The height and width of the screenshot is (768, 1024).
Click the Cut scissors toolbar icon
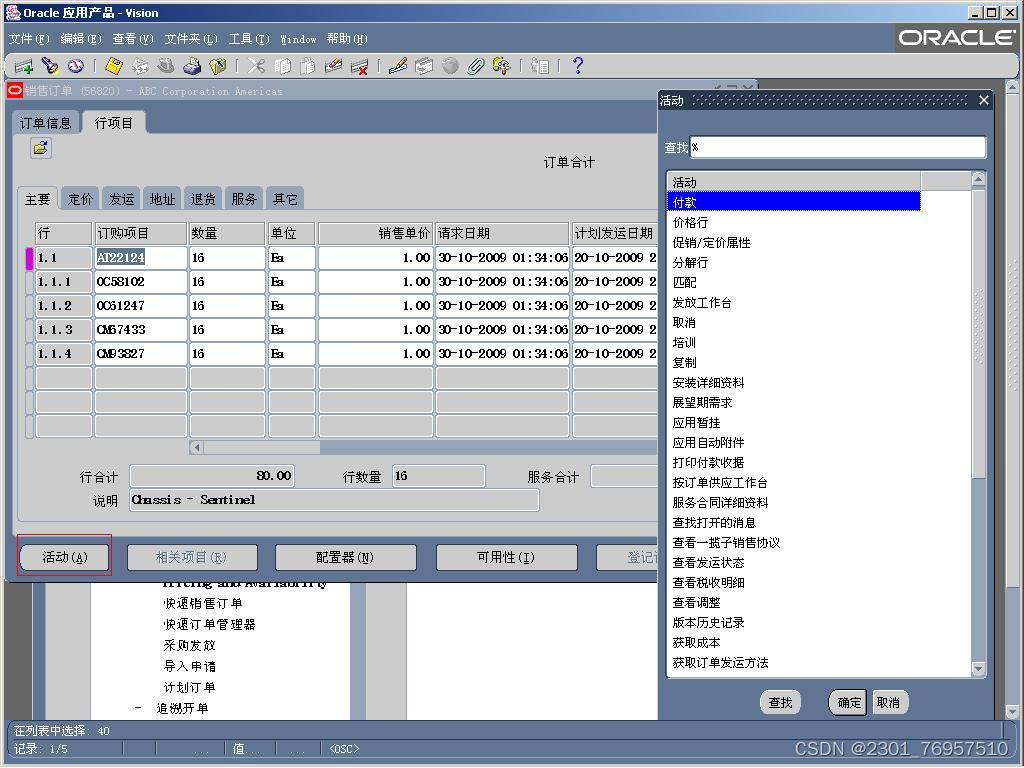click(x=256, y=66)
